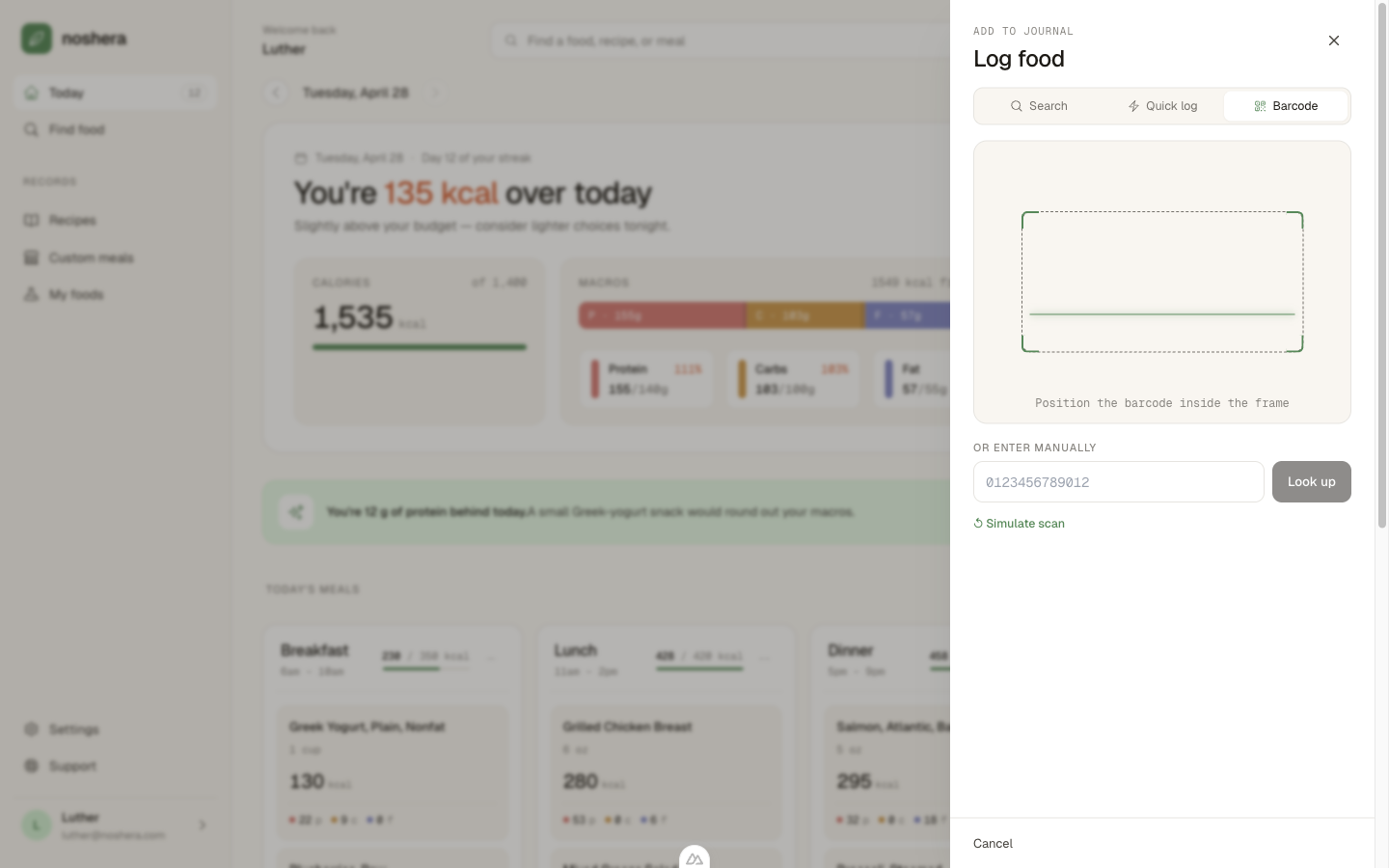Open the Grilled Chicken Breast entry
The image size is (1389, 868).
click(x=667, y=773)
